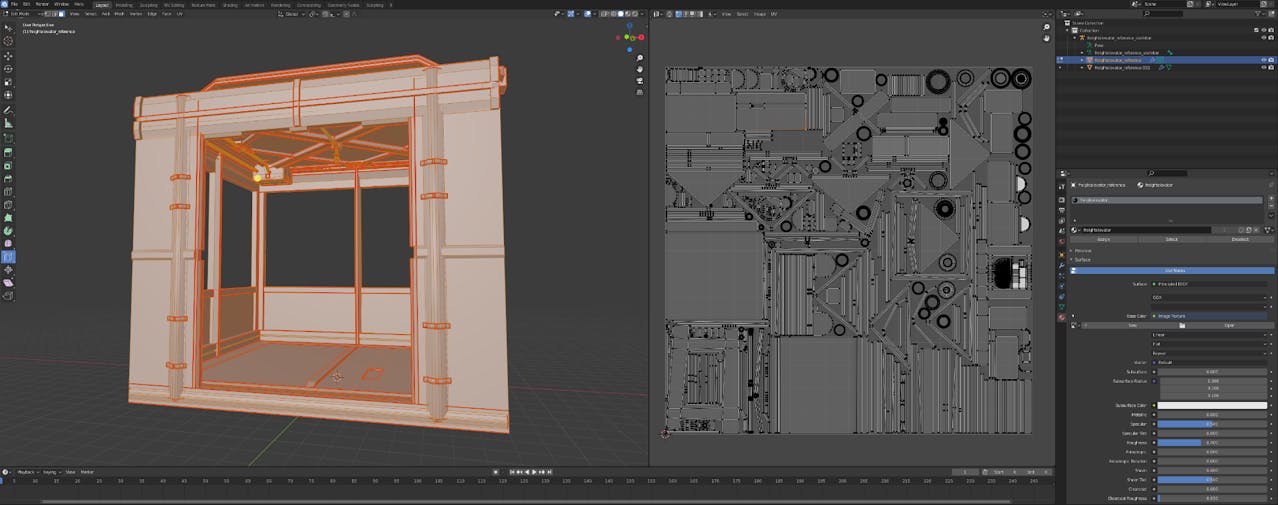Select the Extrude Region tool
The height and width of the screenshot is (505, 1278).
coord(8,152)
